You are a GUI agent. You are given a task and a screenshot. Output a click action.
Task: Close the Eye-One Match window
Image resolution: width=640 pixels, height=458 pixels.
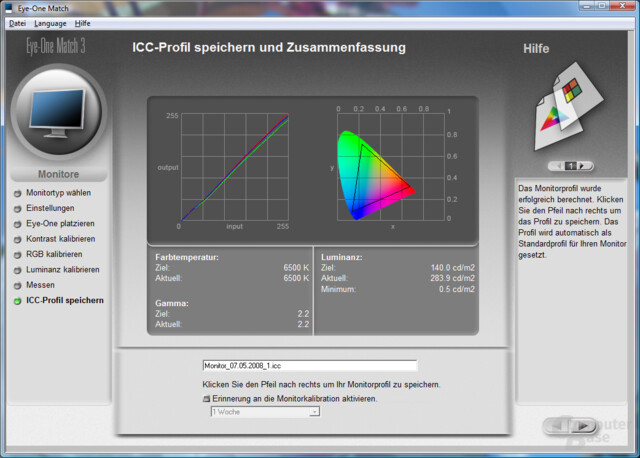pos(623,6)
